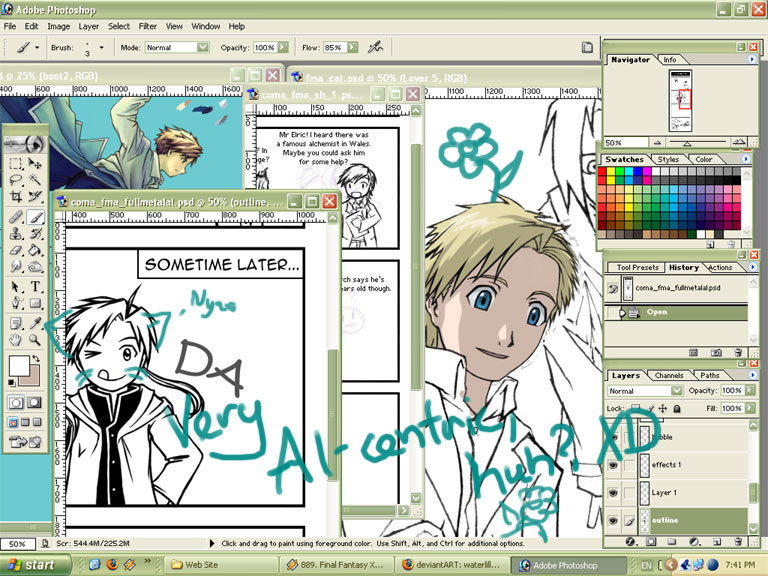The width and height of the screenshot is (768, 576).
Task: Delete layer with Layers panel trash icon
Action: (x=738, y=542)
